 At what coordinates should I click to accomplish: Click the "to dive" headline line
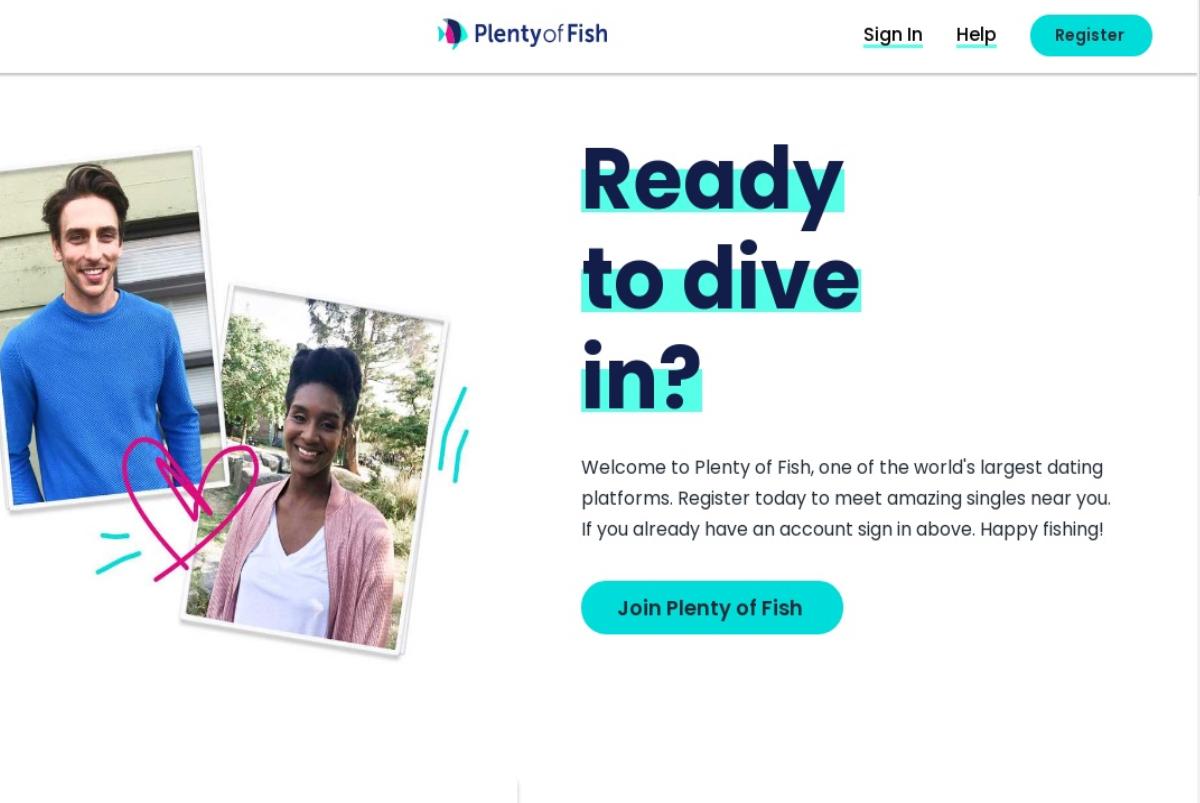point(721,277)
